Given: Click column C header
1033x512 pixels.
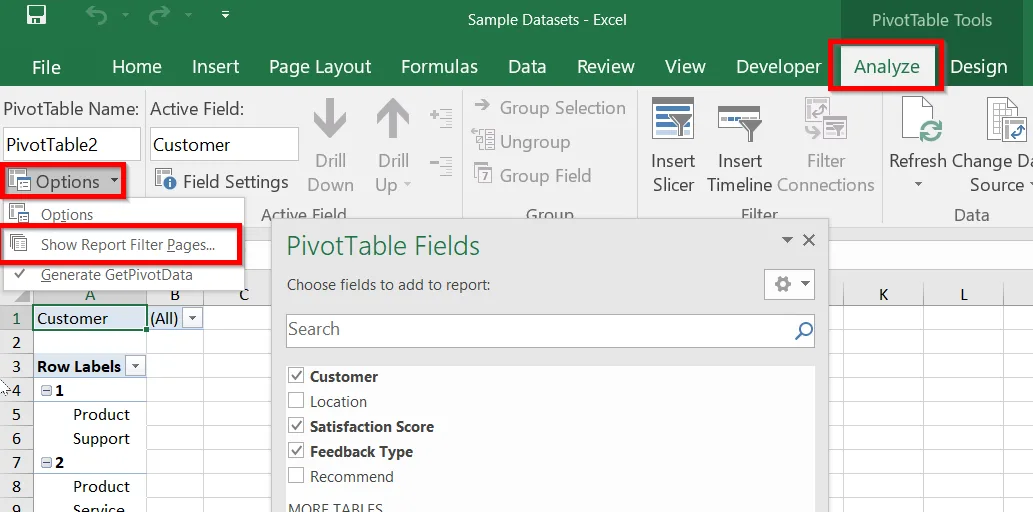Looking at the screenshot, I should coord(244,295).
